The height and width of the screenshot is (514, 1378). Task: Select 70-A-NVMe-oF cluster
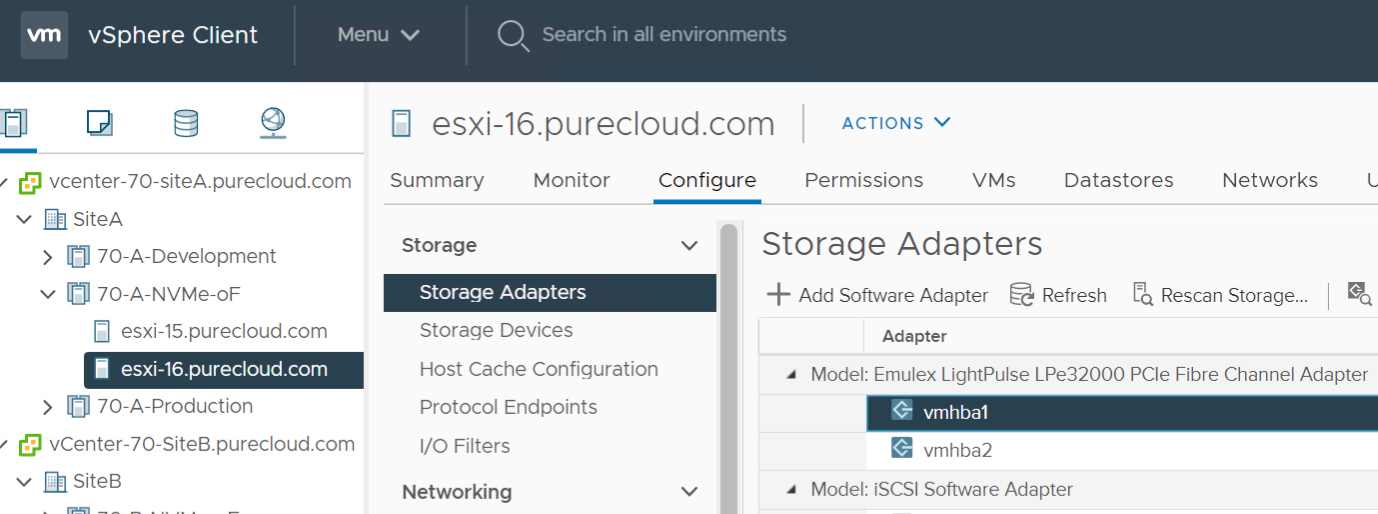pyautogui.click(x=168, y=294)
